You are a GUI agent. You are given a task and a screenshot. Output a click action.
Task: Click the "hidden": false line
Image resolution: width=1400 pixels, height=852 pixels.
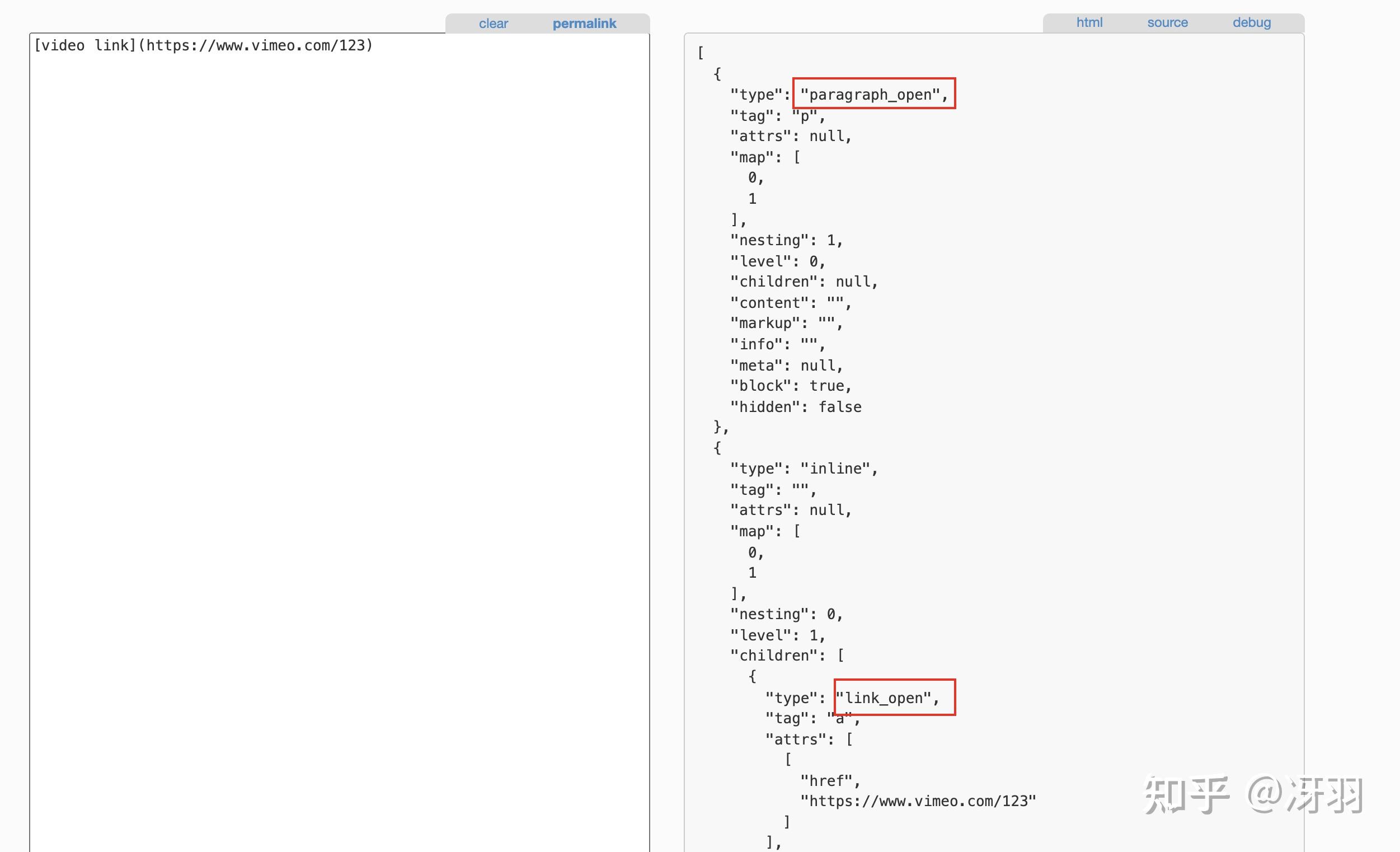(x=796, y=407)
